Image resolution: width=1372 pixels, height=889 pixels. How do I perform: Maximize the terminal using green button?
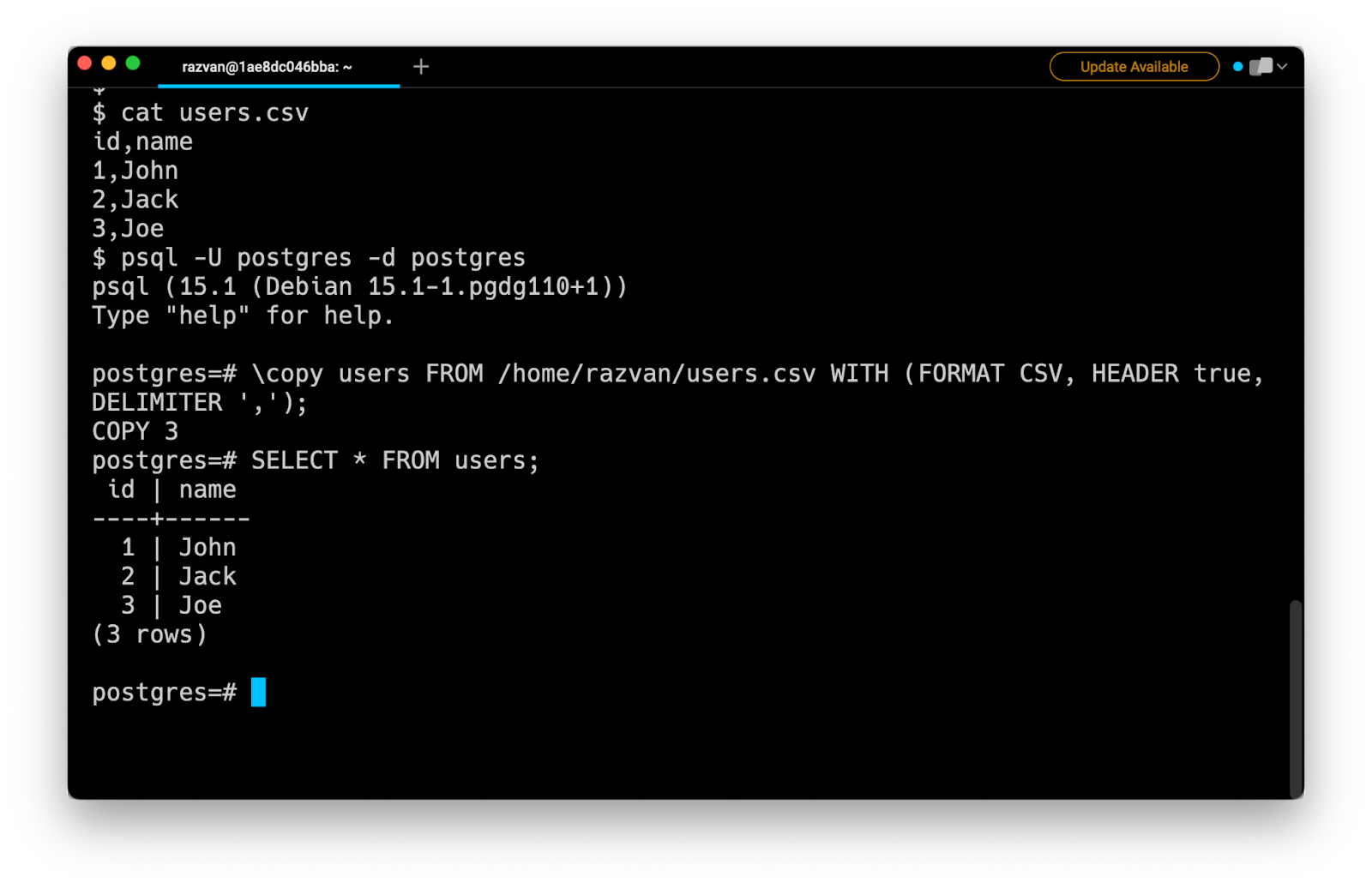[133, 63]
